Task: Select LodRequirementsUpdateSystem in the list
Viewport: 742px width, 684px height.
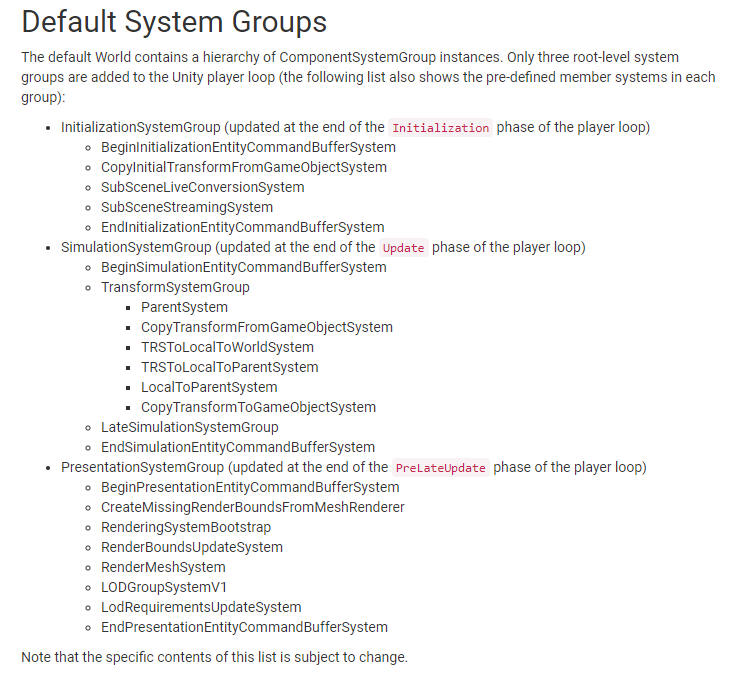Action: click(201, 607)
